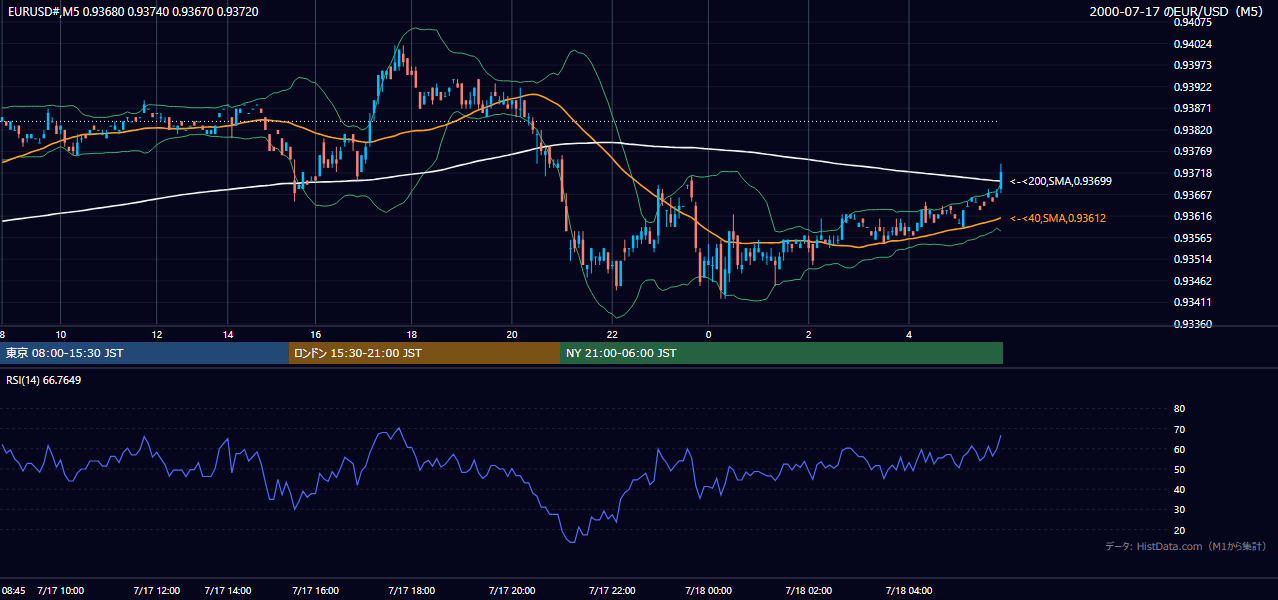
Task: Click the データ: HistData.com source credit
Action: pyautogui.click(x=1186, y=547)
